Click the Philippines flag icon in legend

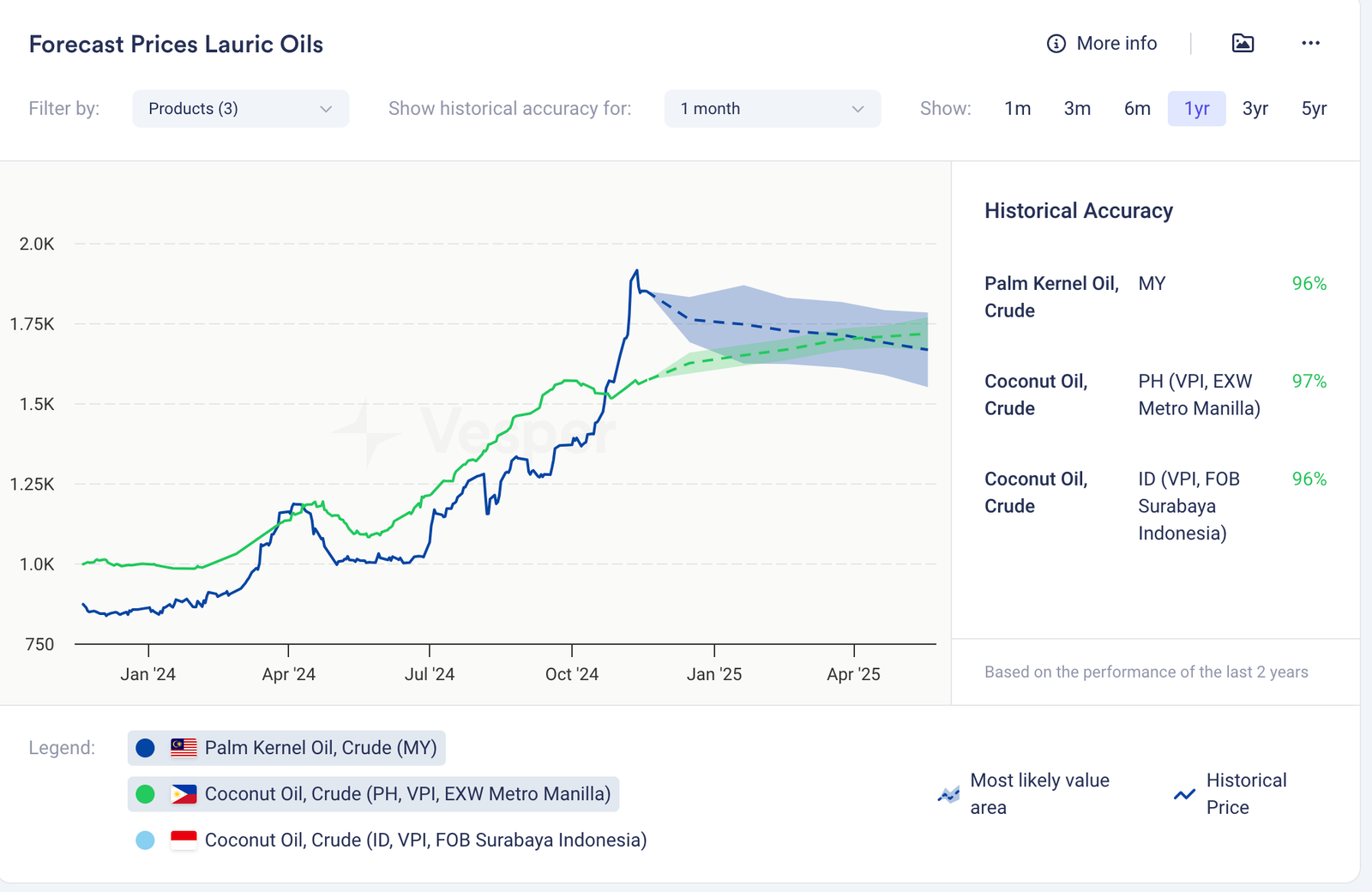184,794
